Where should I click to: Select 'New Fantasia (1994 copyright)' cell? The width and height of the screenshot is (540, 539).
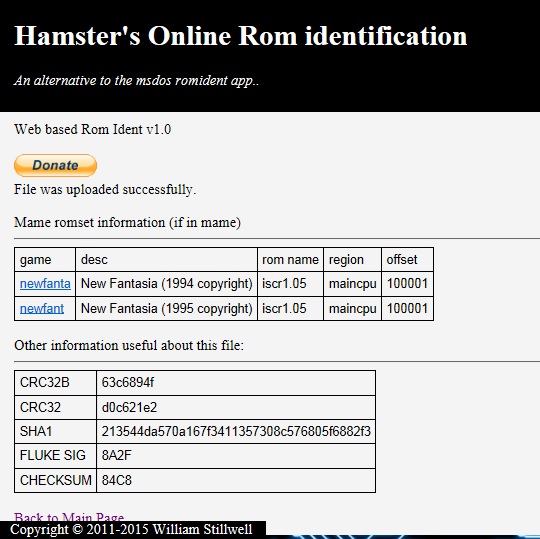166,284
